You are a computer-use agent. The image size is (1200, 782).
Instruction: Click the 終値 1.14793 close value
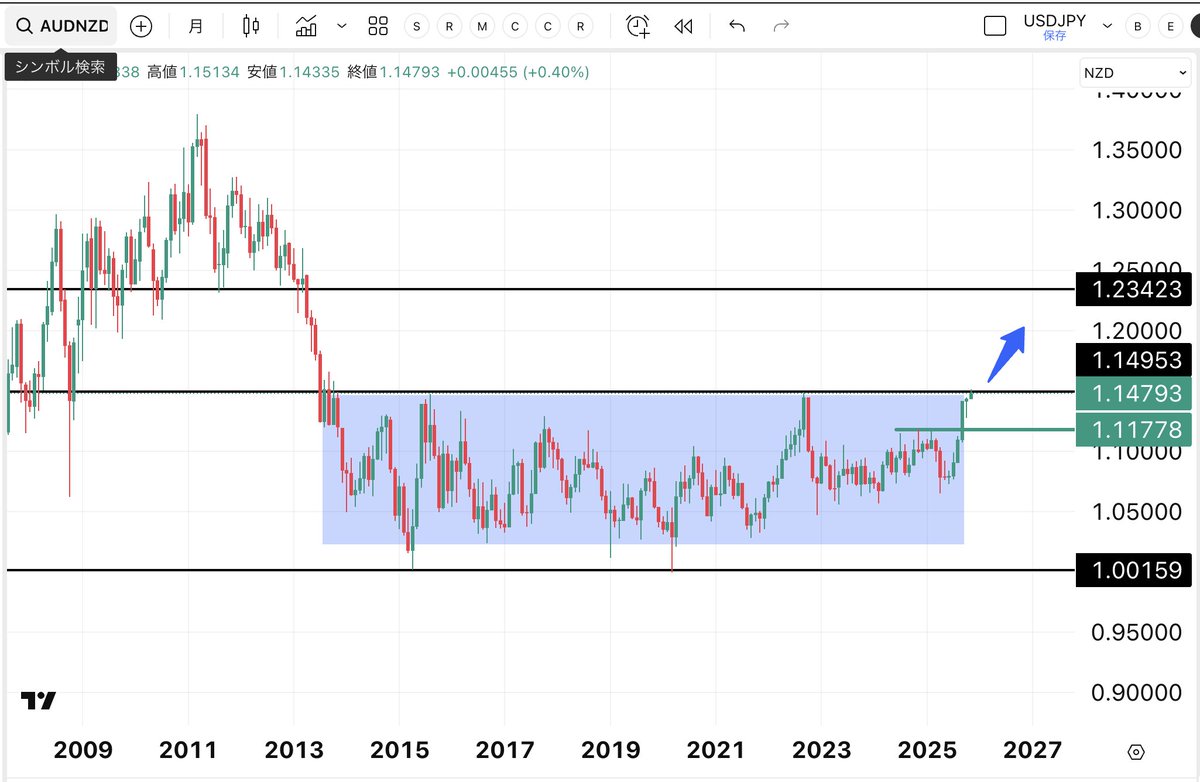[x=395, y=72]
